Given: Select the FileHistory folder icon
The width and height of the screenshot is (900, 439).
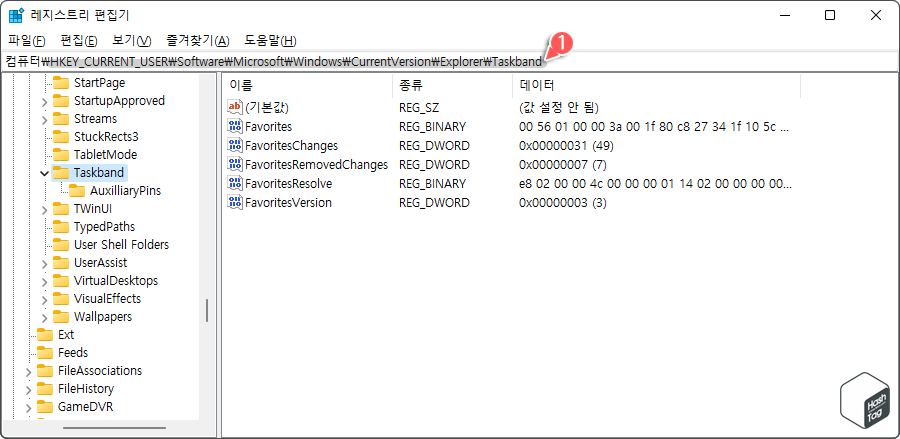Looking at the screenshot, I should click(x=45, y=389).
